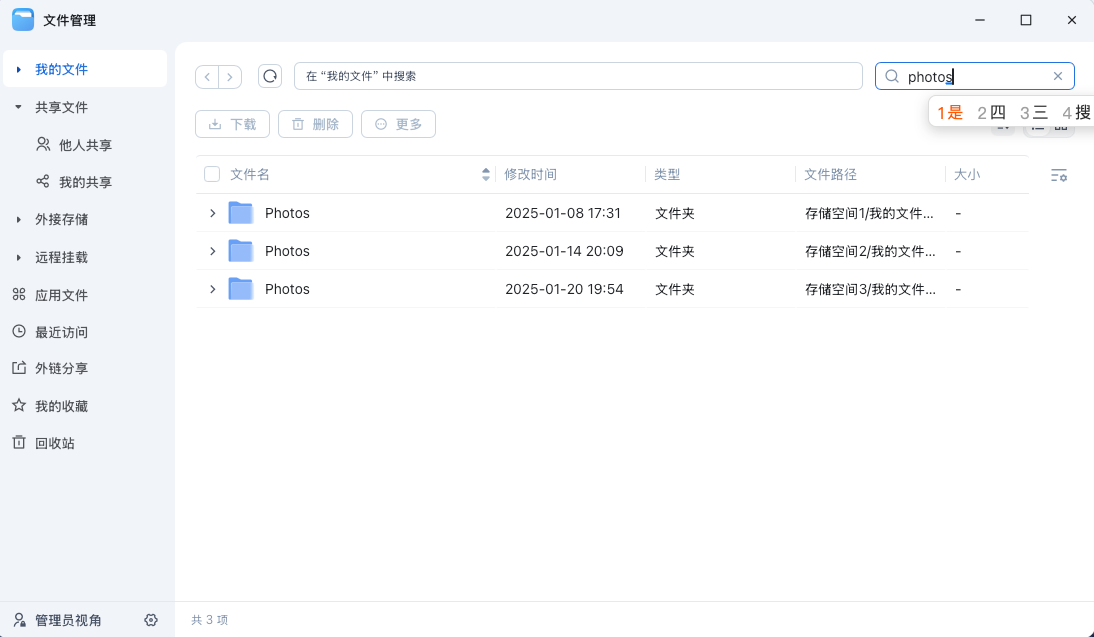
Task: Click the 大小 column header
Action: (967, 174)
